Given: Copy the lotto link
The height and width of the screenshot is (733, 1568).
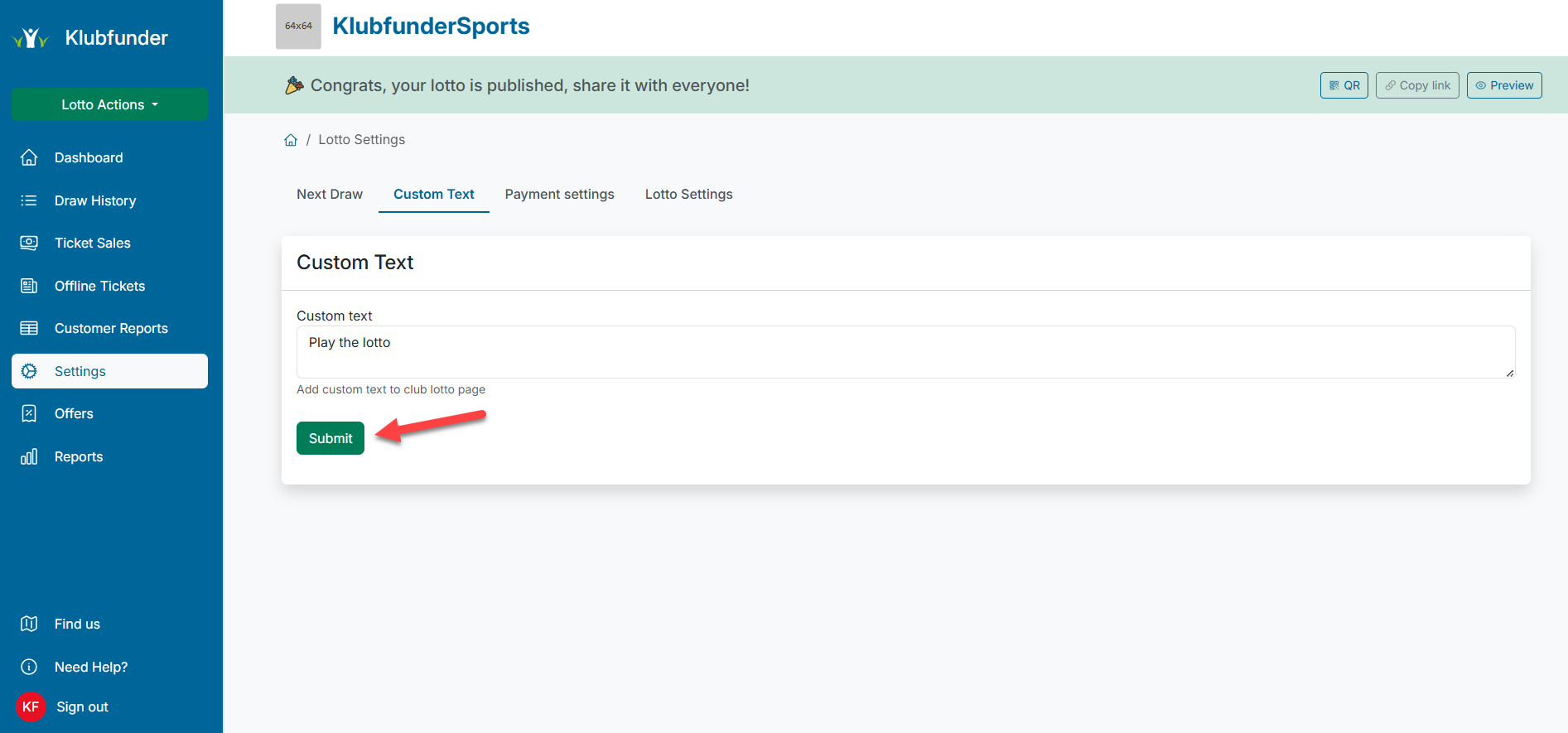Looking at the screenshot, I should point(1417,85).
